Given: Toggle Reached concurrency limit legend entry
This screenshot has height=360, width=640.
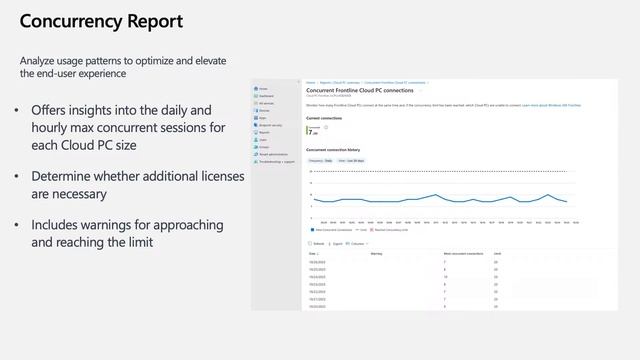Looking at the screenshot, I should click(x=389, y=230).
